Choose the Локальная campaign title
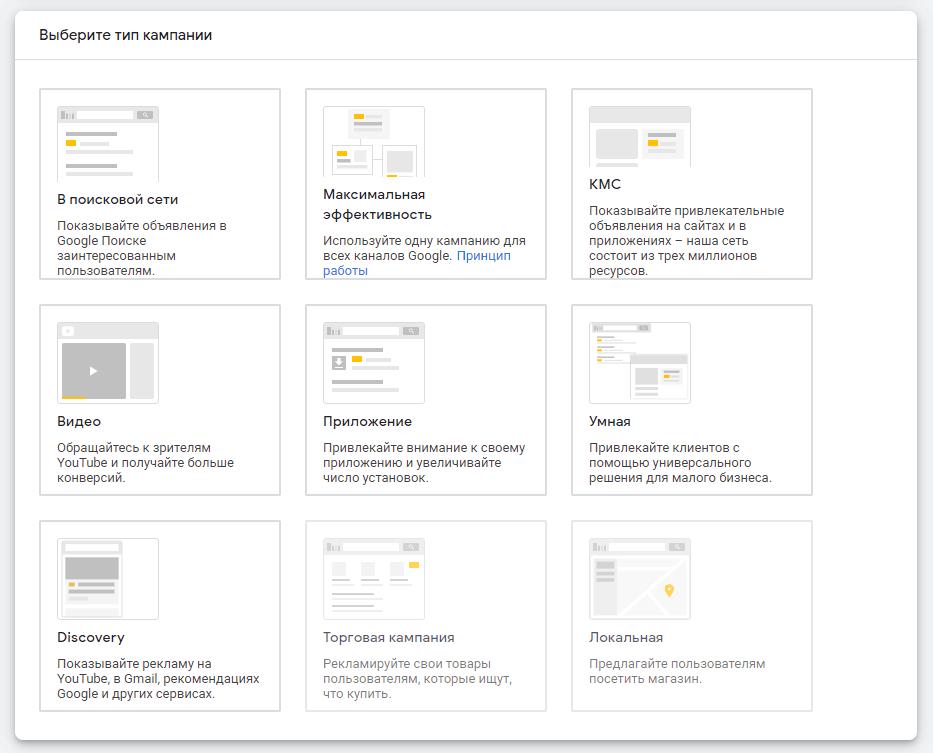The width and height of the screenshot is (933, 753). pos(626,637)
